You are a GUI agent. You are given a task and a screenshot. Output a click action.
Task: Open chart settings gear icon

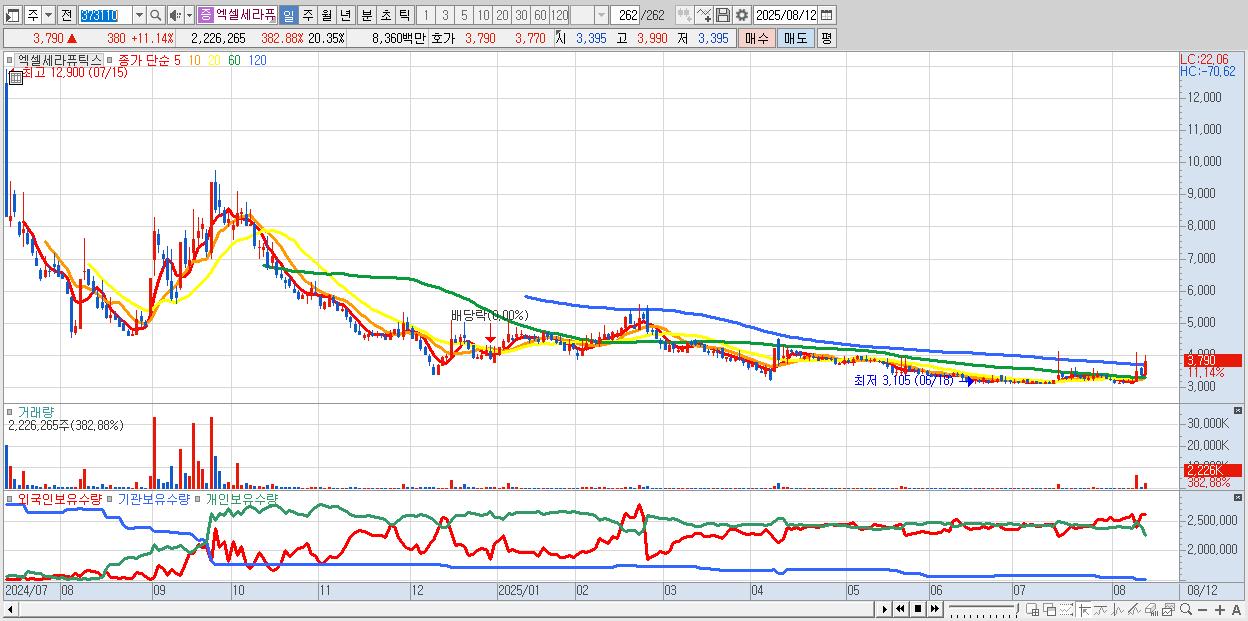coord(742,15)
